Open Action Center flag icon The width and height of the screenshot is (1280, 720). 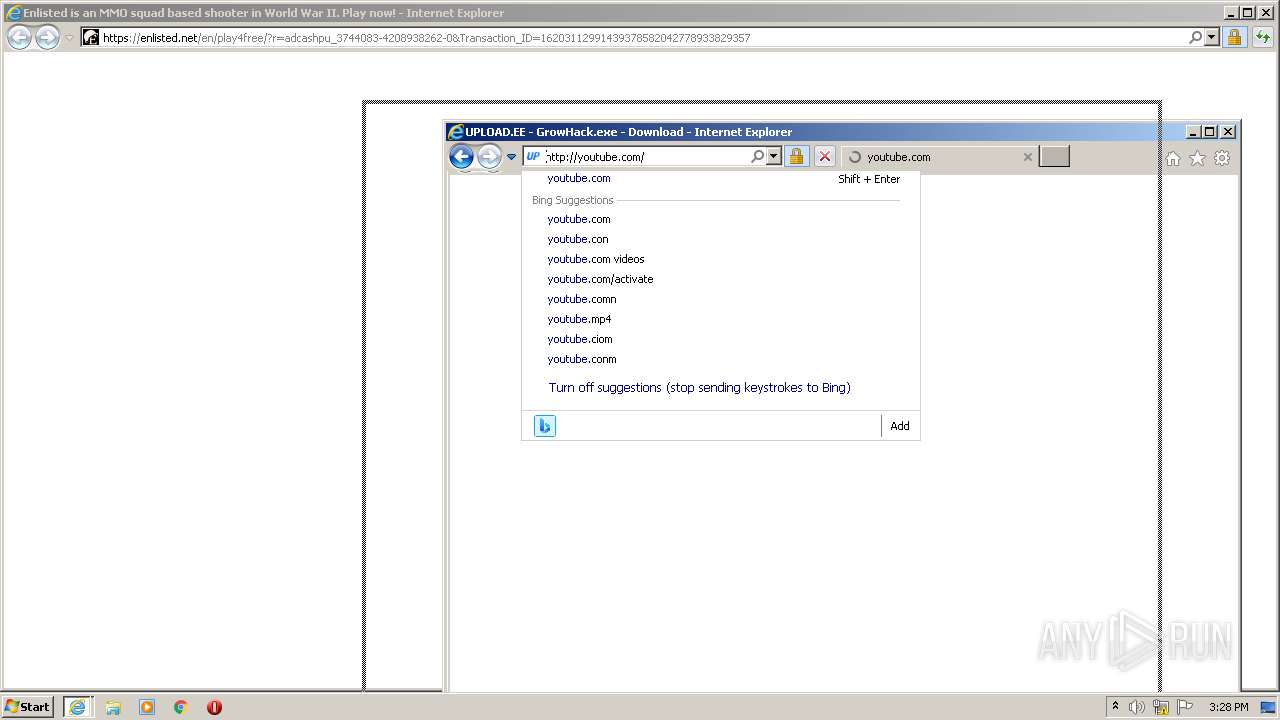1185,707
